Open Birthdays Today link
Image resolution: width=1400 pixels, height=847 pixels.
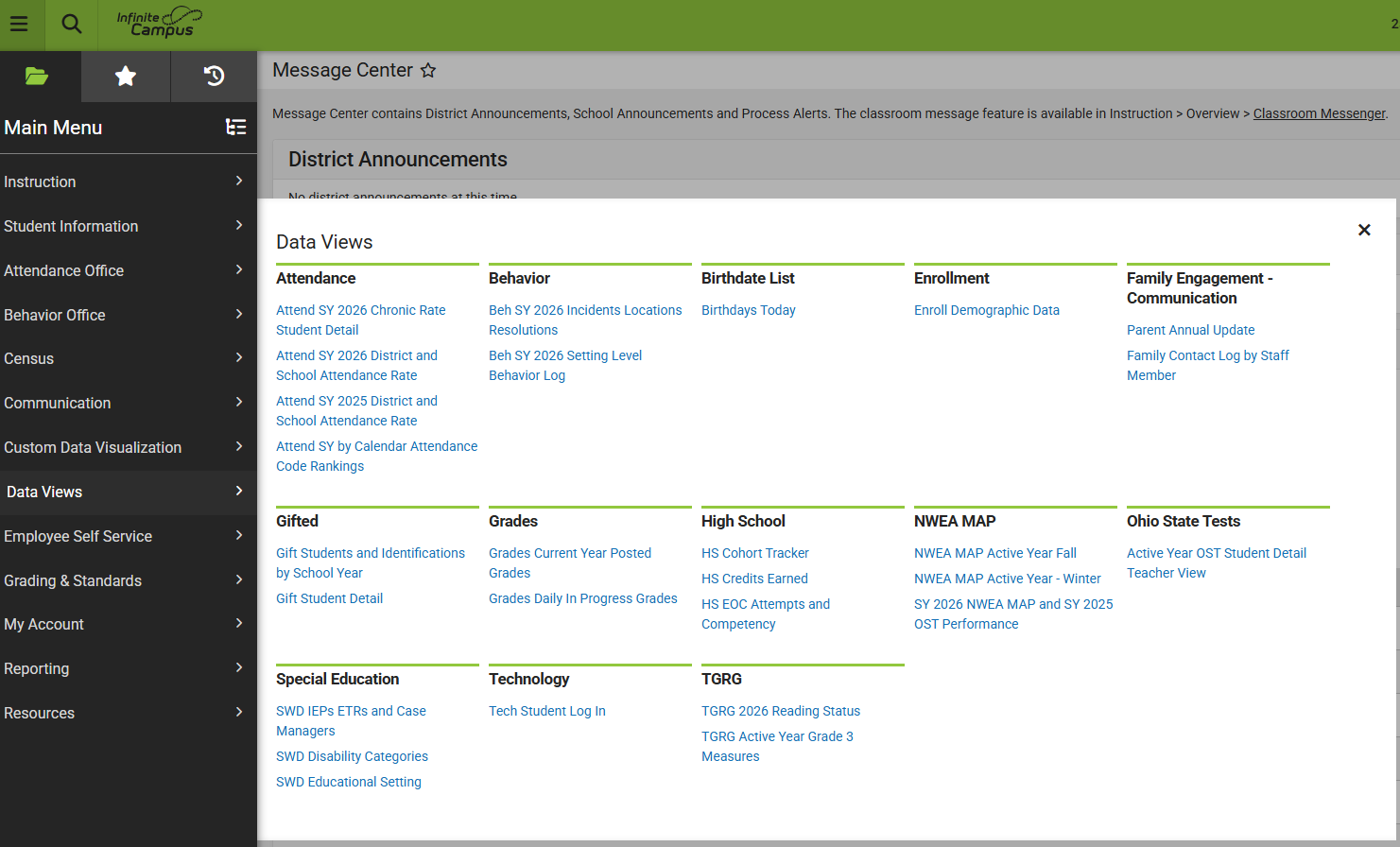749,310
